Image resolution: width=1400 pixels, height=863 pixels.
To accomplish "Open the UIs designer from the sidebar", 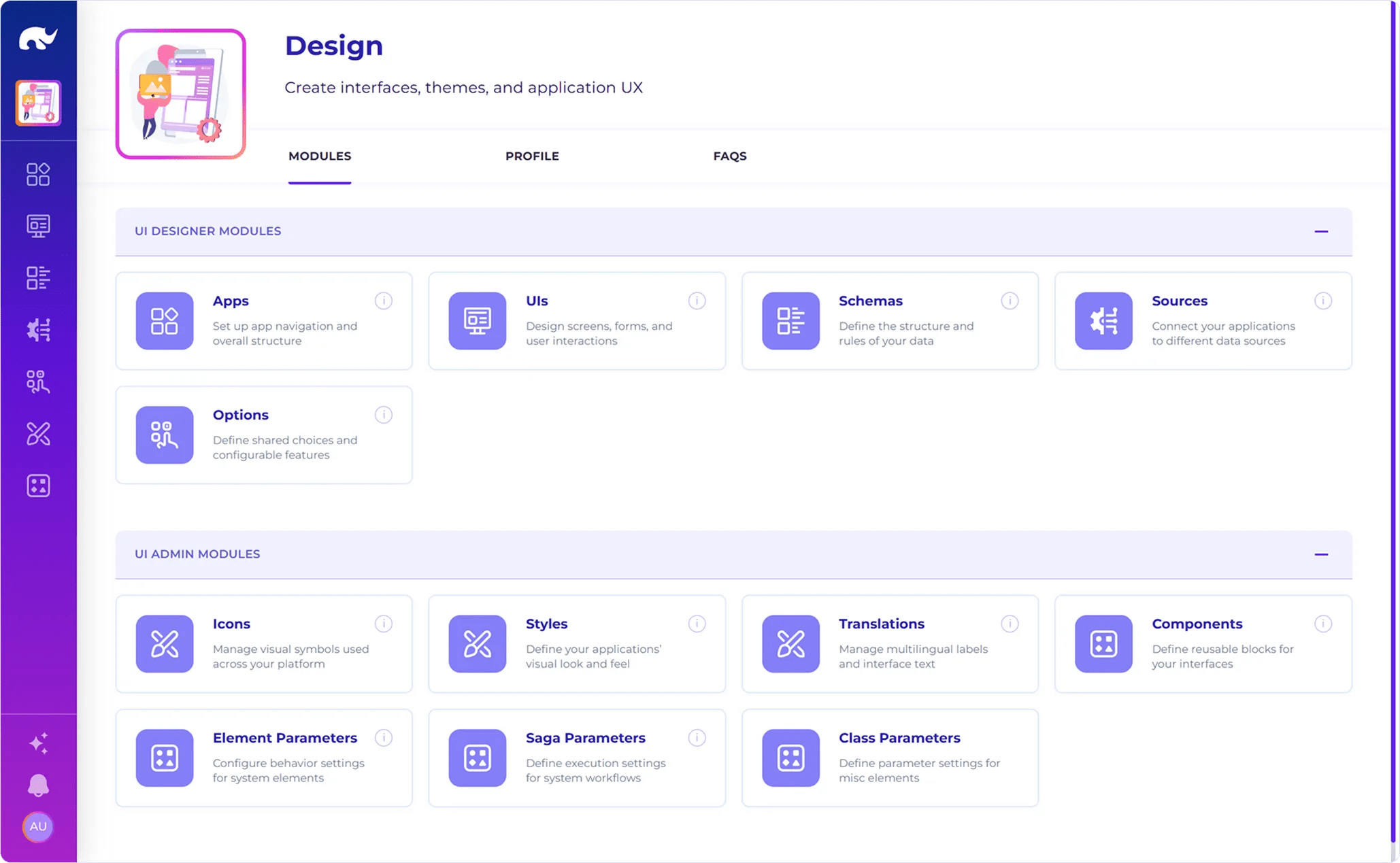I will [x=38, y=225].
